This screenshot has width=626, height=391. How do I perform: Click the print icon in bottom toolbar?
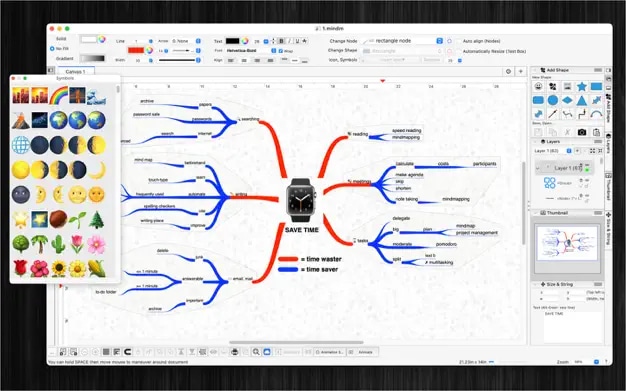pyautogui.click(x=235, y=352)
